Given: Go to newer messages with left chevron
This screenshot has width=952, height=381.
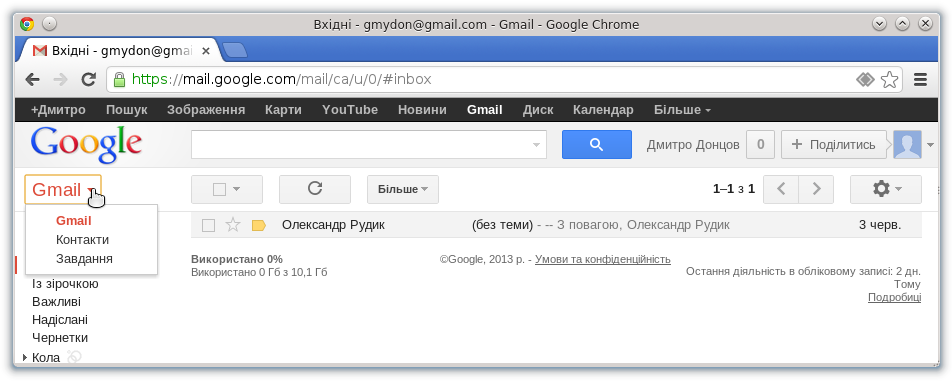Looking at the screenshot, I should tap(781, 189).
